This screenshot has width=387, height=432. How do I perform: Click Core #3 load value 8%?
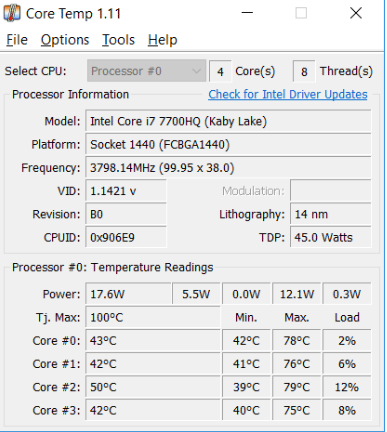click(x=347, y=410)
